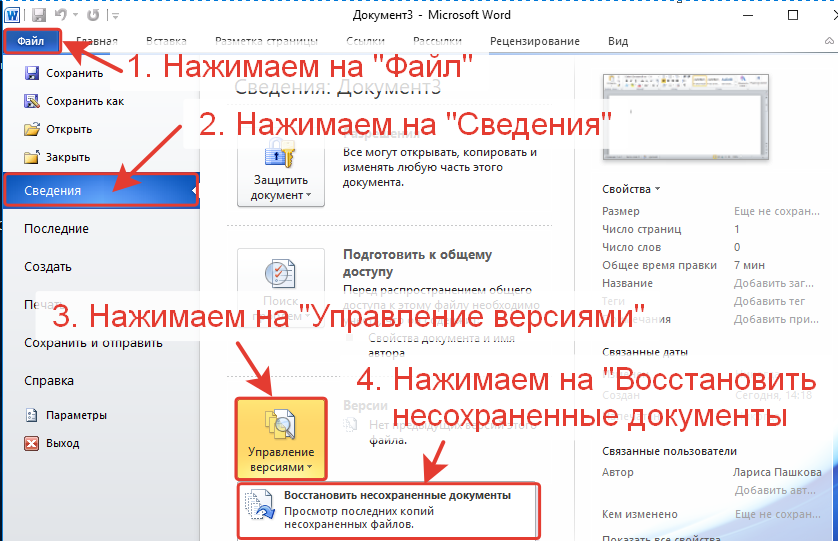Screen dimensions: 840x541
Task: Click Добавить авт... author field
Action: coord(775,490)
